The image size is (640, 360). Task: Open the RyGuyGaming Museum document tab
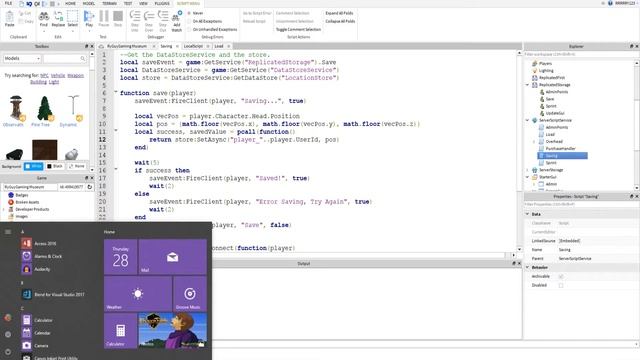tap(127, 46)
